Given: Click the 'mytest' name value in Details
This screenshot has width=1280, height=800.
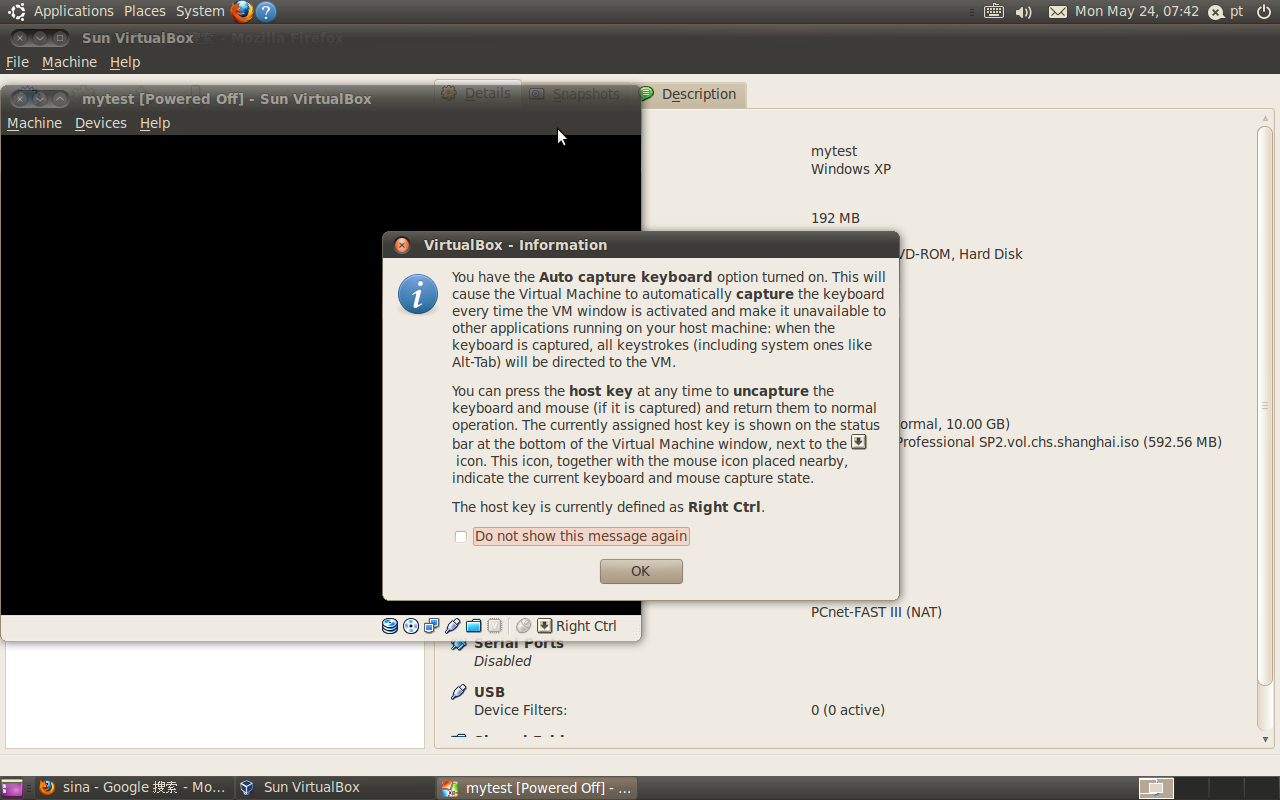Looking at the screenshot, I should pyautogui.click(x=834, y=151).
